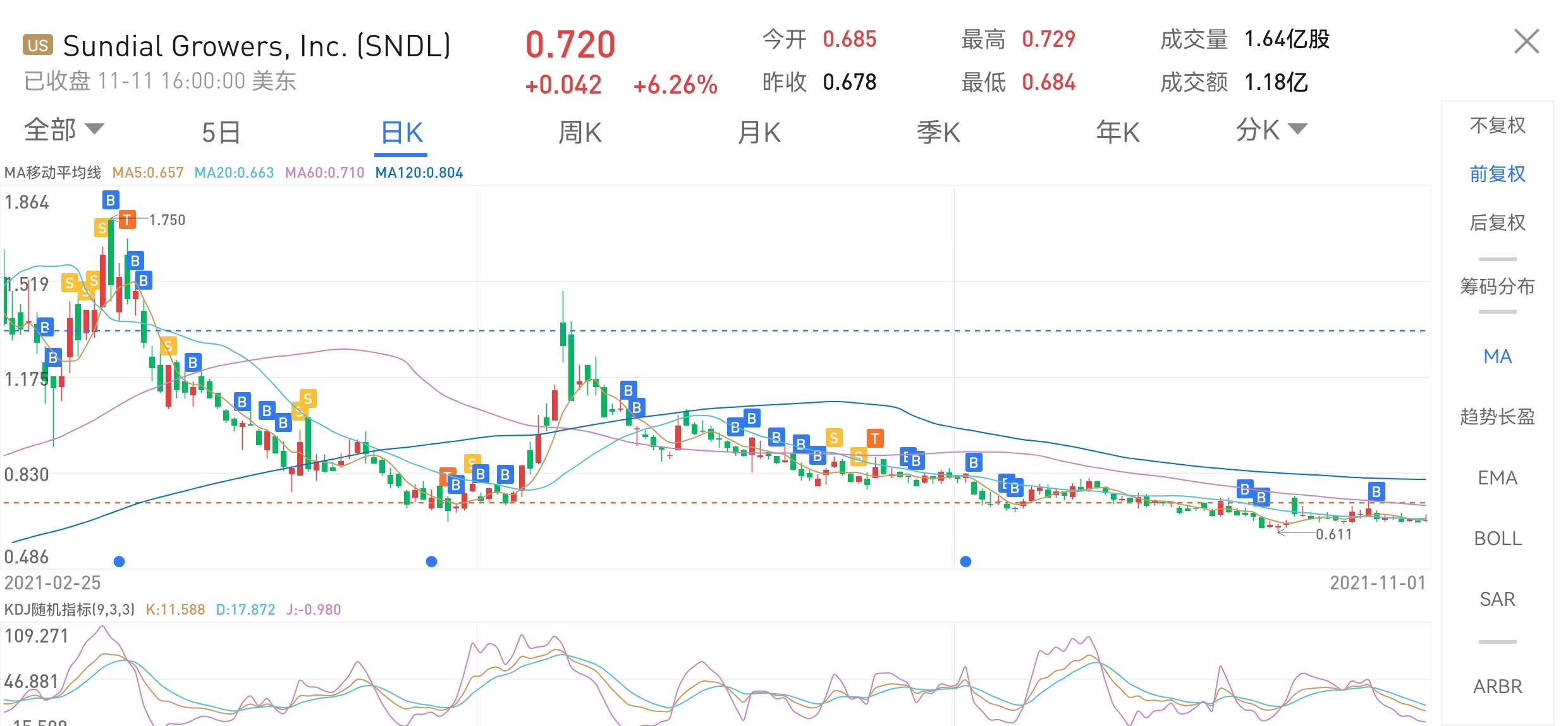The width and height of the screenshot is (1568, 726).
Task: Click the +6.26% change percentage
Action: point(675,84)
